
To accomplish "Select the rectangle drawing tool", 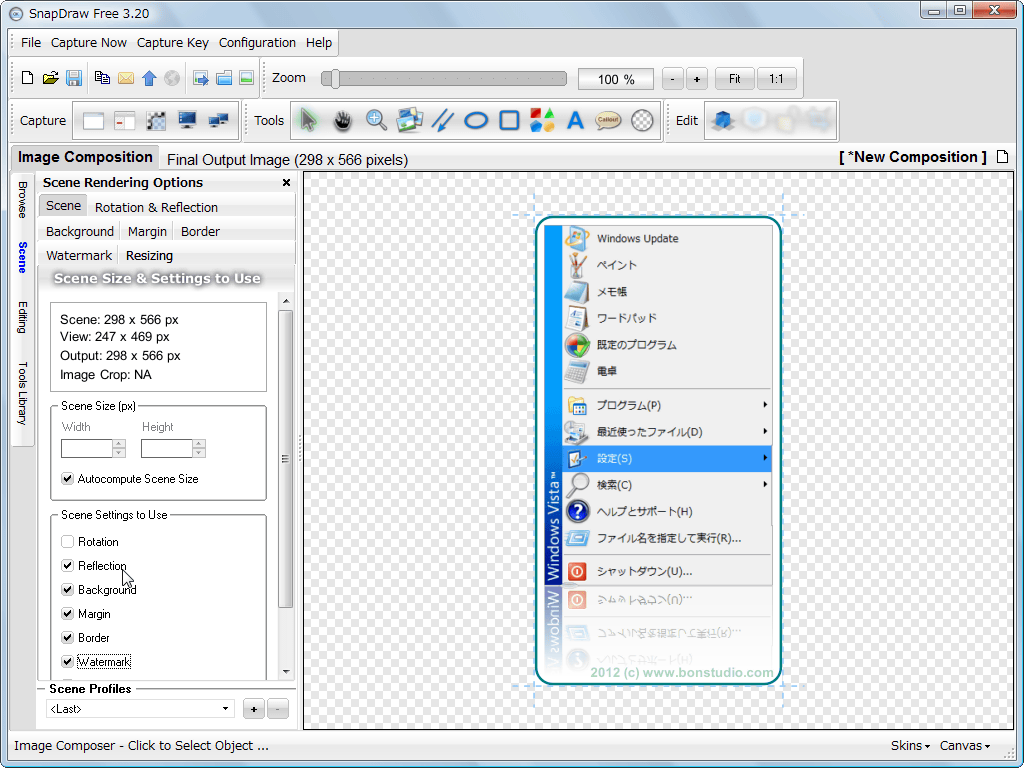I will click(x=509, y=120).
